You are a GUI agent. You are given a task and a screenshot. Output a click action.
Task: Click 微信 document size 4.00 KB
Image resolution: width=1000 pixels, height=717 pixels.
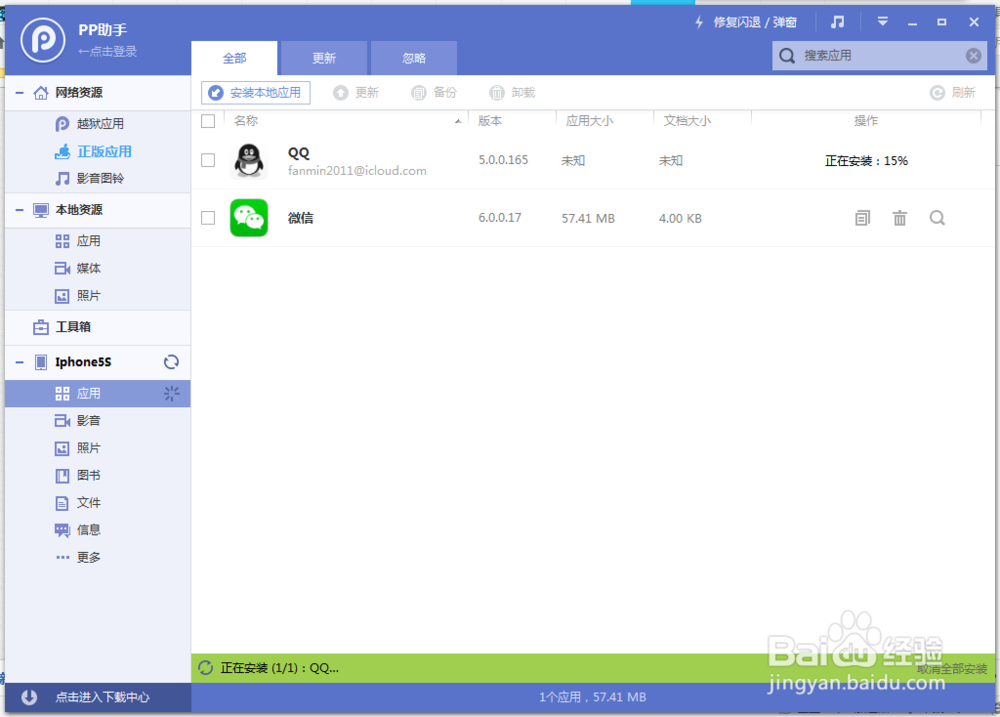point(680,218)
